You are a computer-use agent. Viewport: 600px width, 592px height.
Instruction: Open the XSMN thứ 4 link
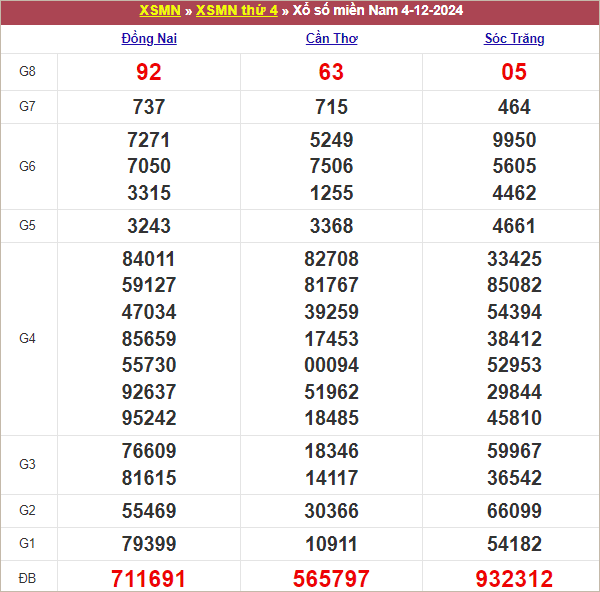tap(237, 10)
